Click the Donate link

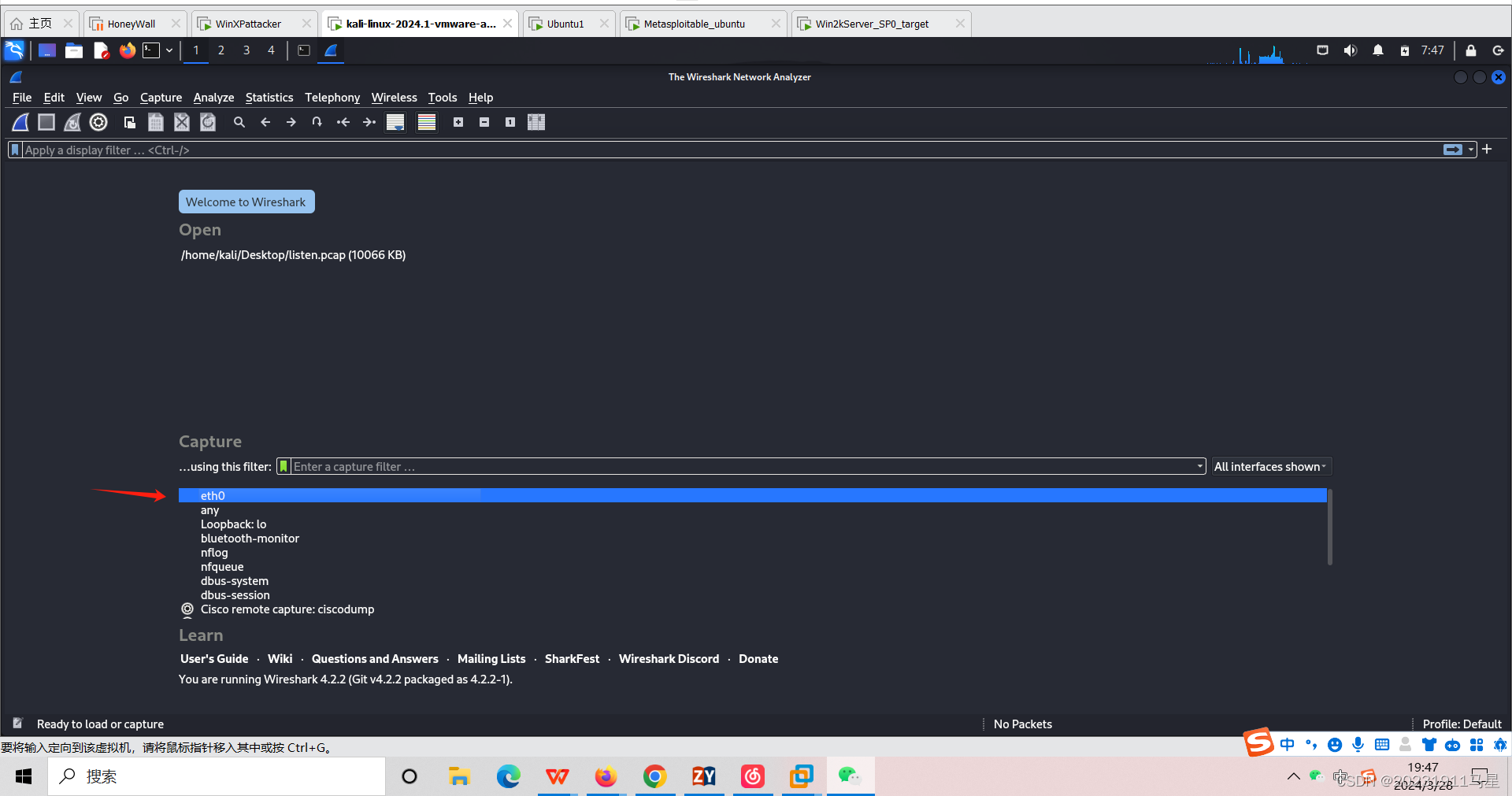(758, 659)
